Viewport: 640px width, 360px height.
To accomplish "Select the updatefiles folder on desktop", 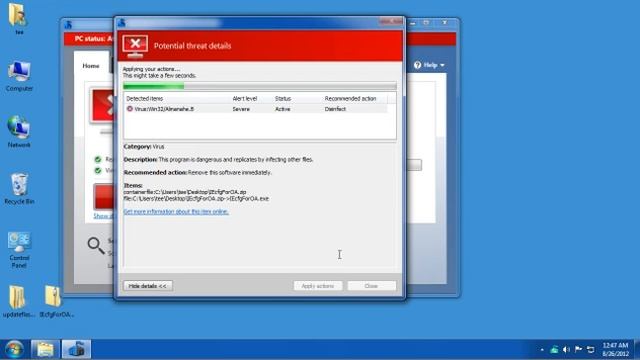I will tap(18, 301).
